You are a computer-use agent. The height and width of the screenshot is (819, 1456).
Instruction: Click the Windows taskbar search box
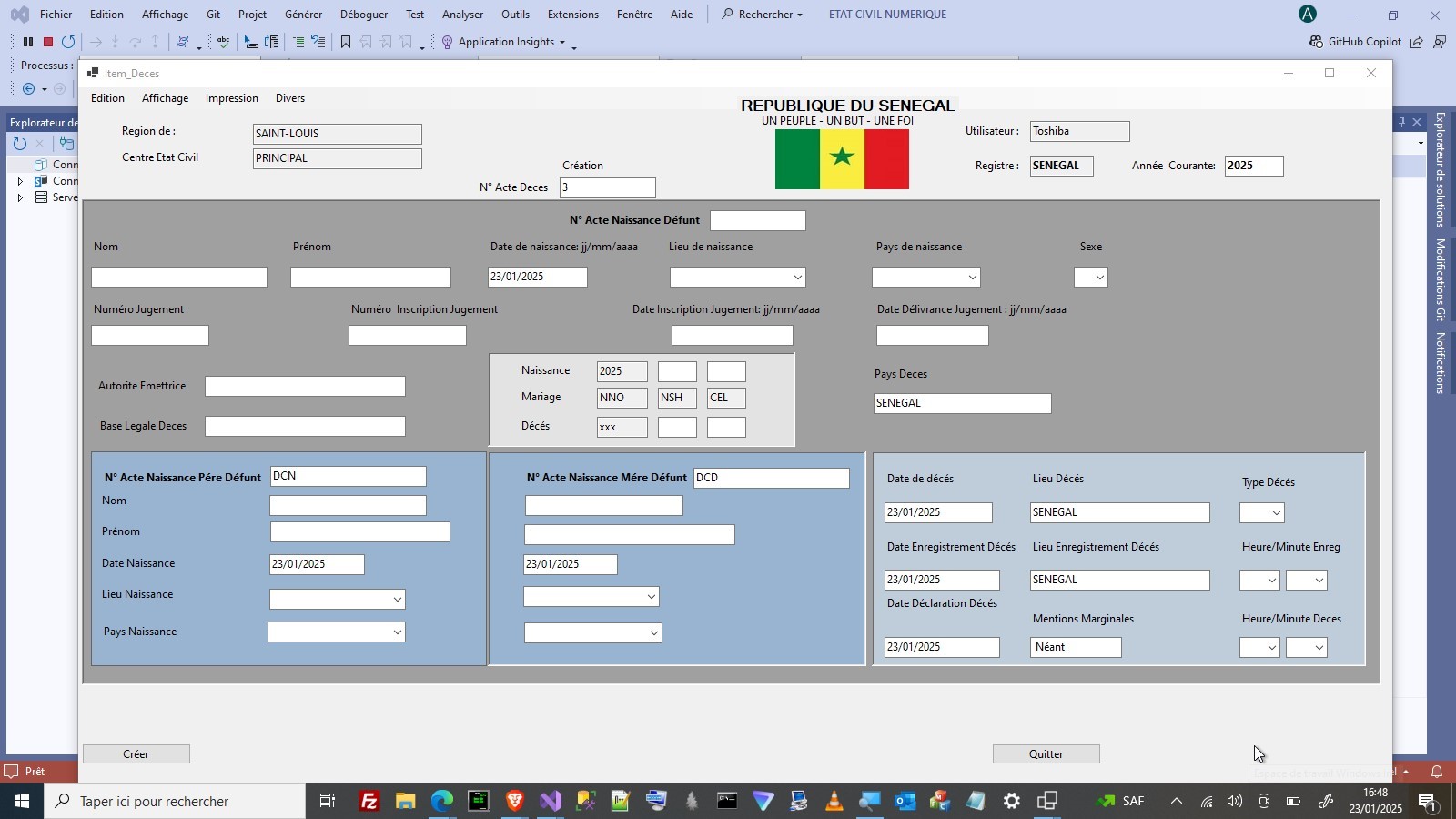pos(175,802)
